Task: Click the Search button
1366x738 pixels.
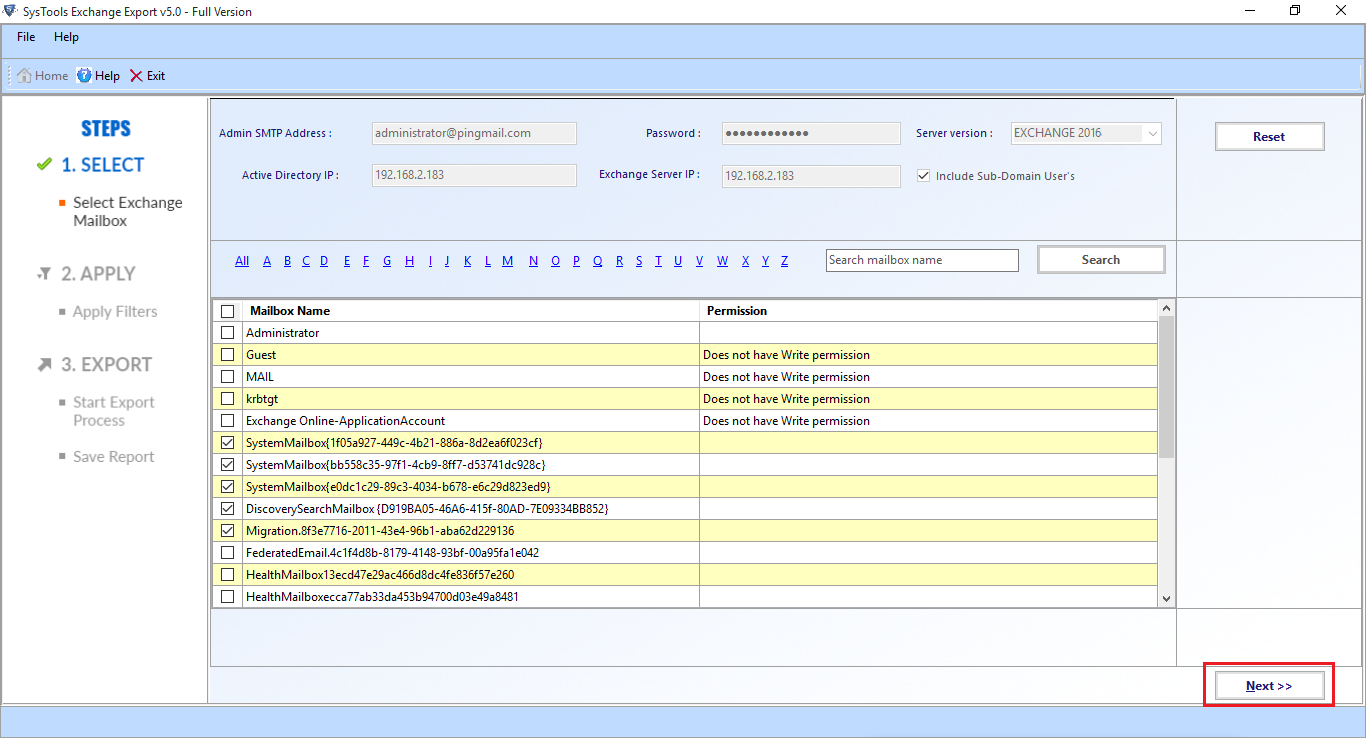Action: click(1101, 260)
